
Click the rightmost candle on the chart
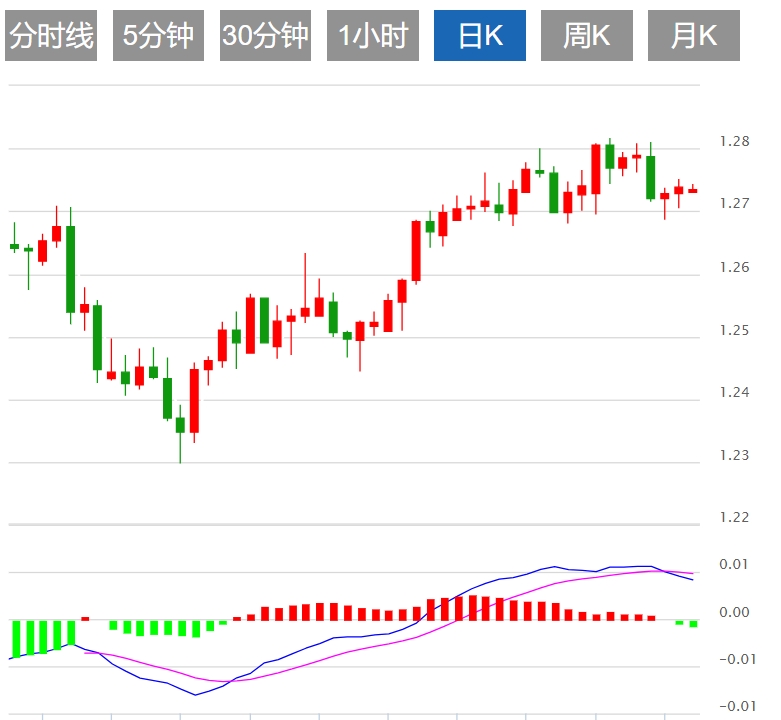pos(692,190)
